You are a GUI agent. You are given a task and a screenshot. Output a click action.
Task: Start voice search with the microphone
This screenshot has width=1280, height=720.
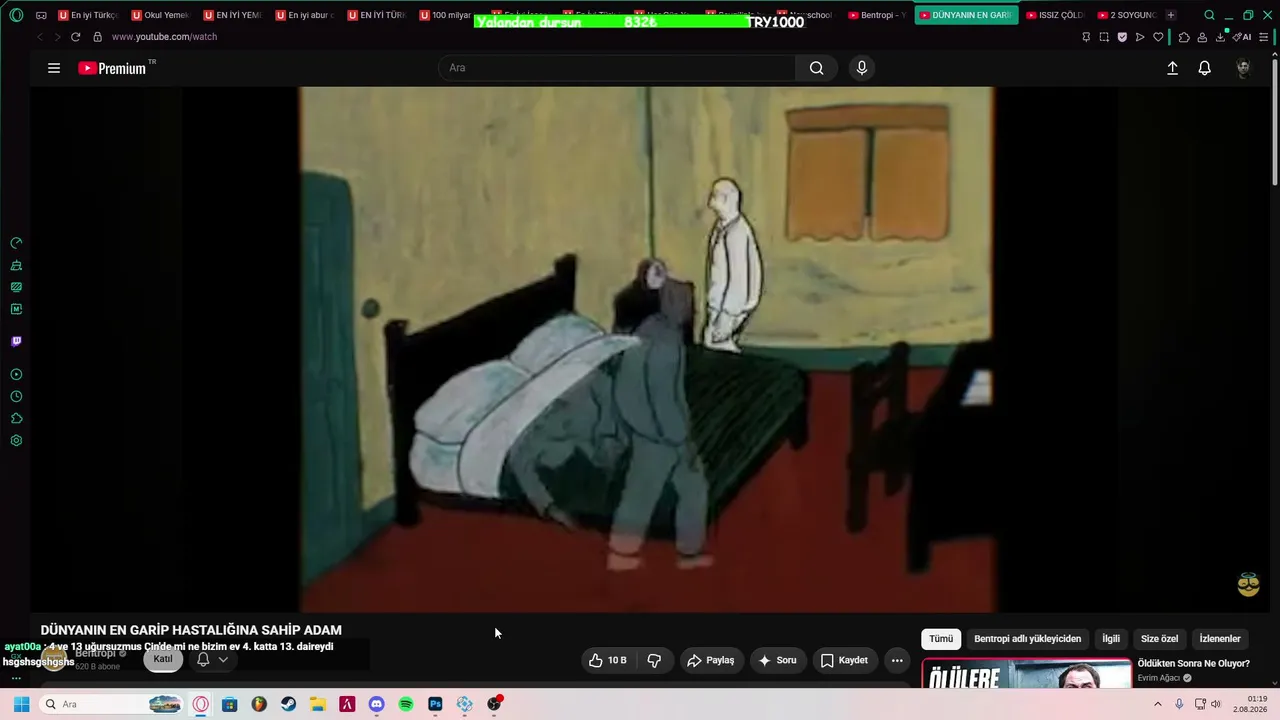click(x=862, y=68)
